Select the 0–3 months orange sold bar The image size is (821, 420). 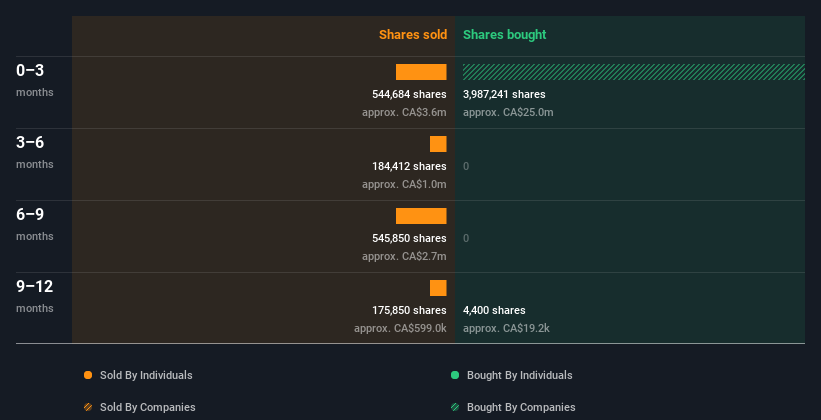coord(421,72)
